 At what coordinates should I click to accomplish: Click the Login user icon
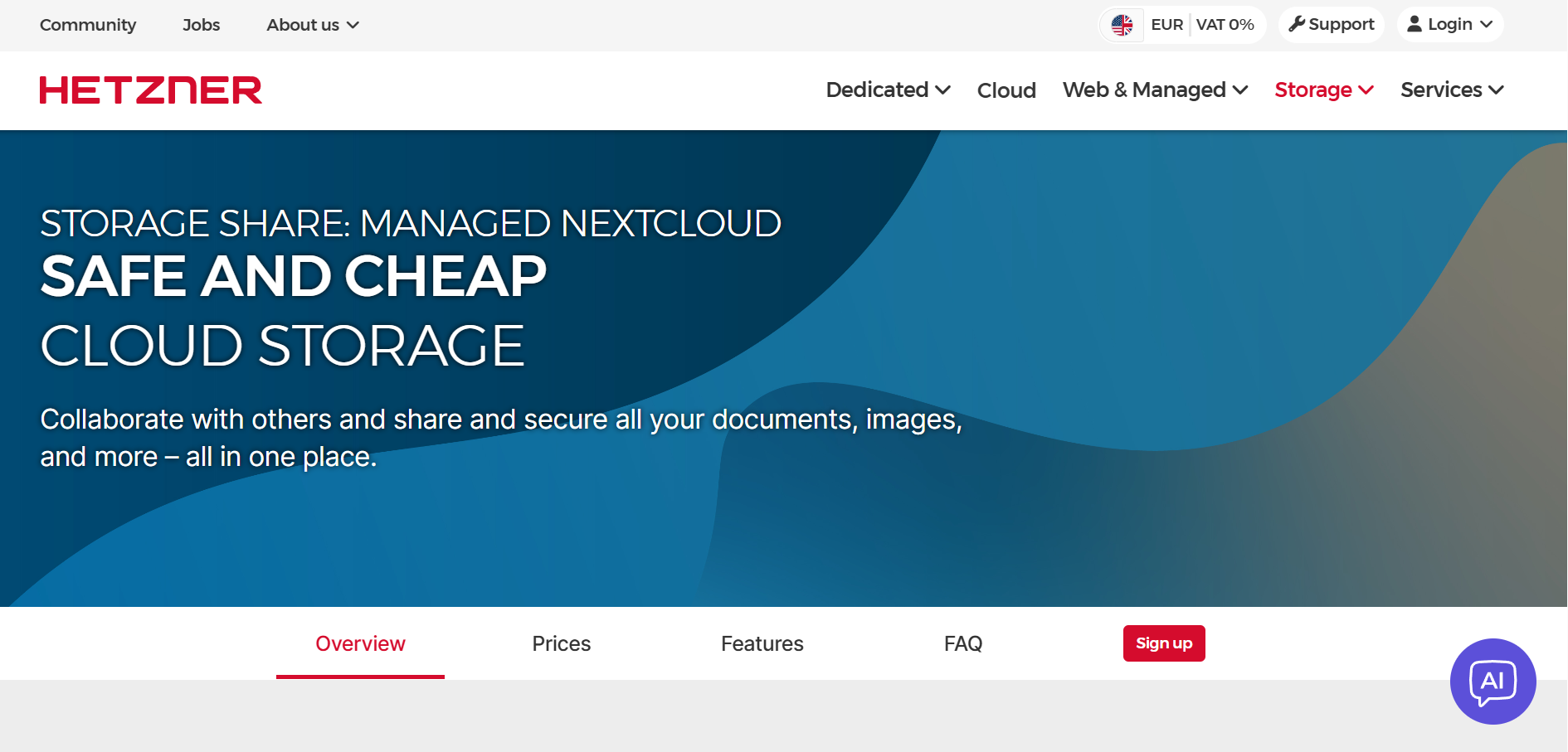coord(1415,24)
